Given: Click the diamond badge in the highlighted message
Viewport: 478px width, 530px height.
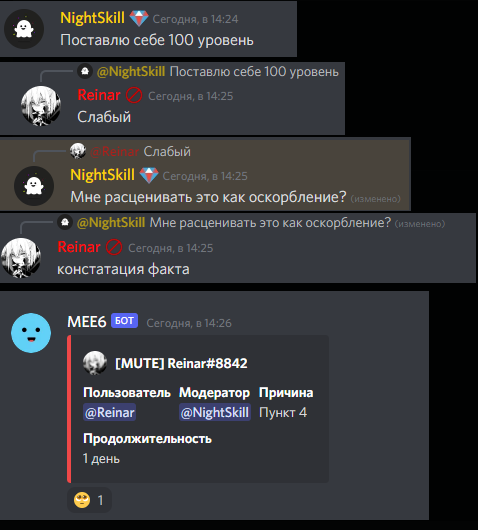Looking at the screenshot, I should (149, 175).
